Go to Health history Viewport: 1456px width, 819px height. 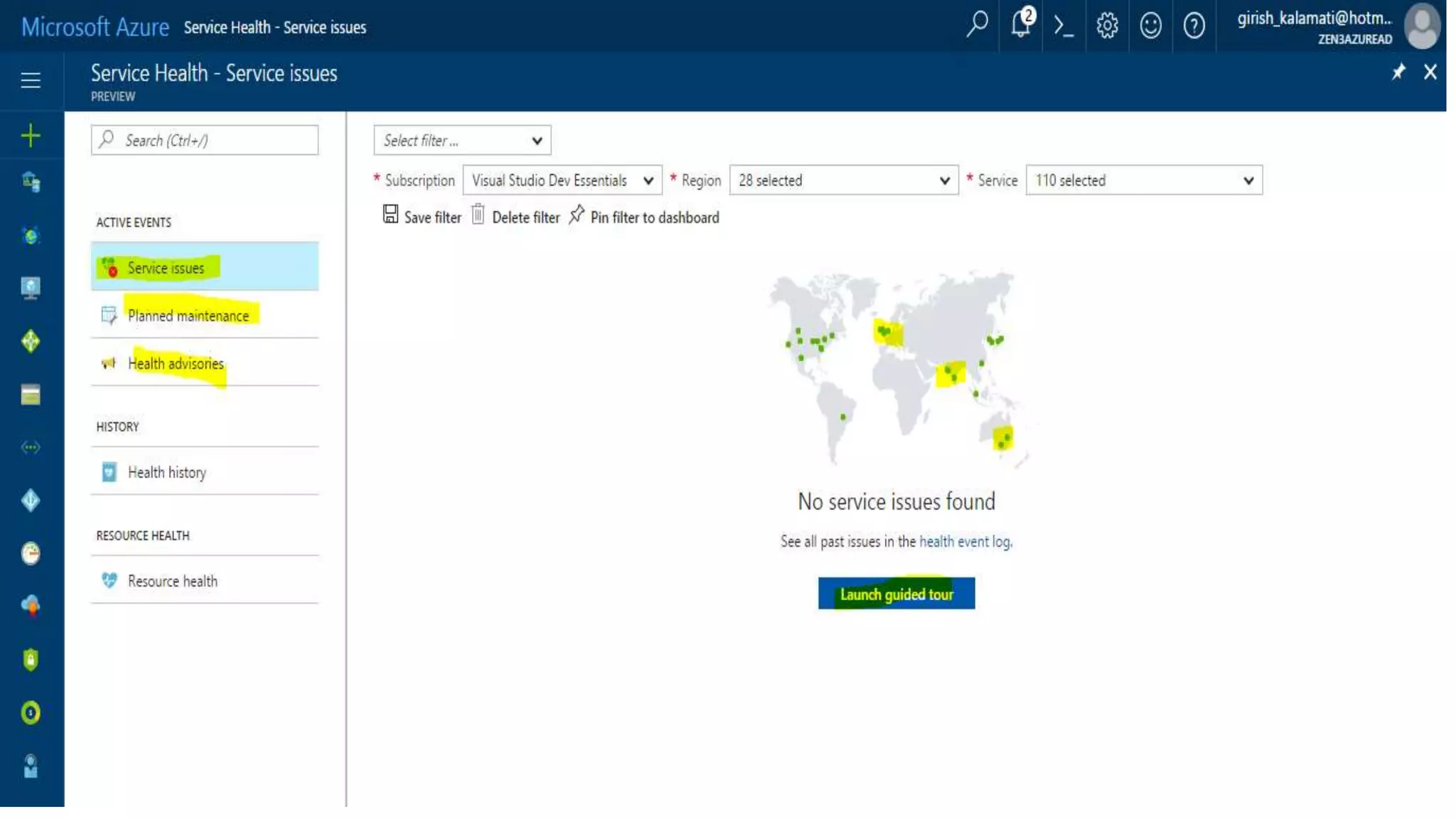pos(167,473)
